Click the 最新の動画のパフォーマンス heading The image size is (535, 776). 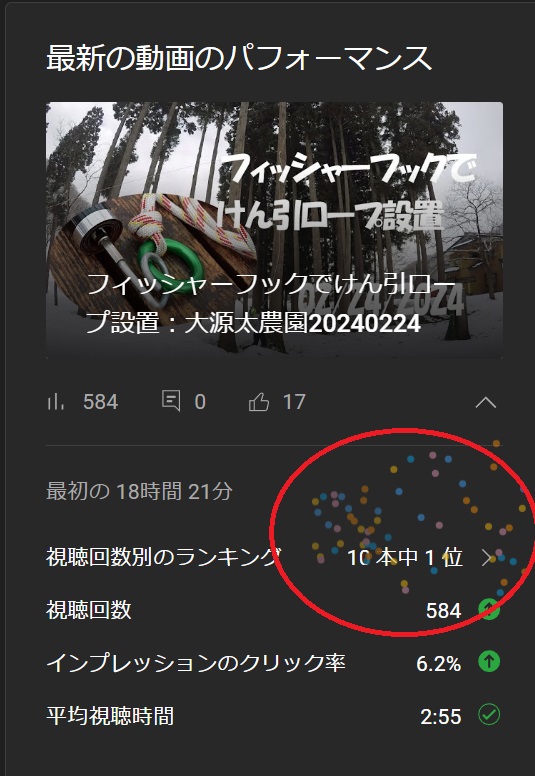239,59
